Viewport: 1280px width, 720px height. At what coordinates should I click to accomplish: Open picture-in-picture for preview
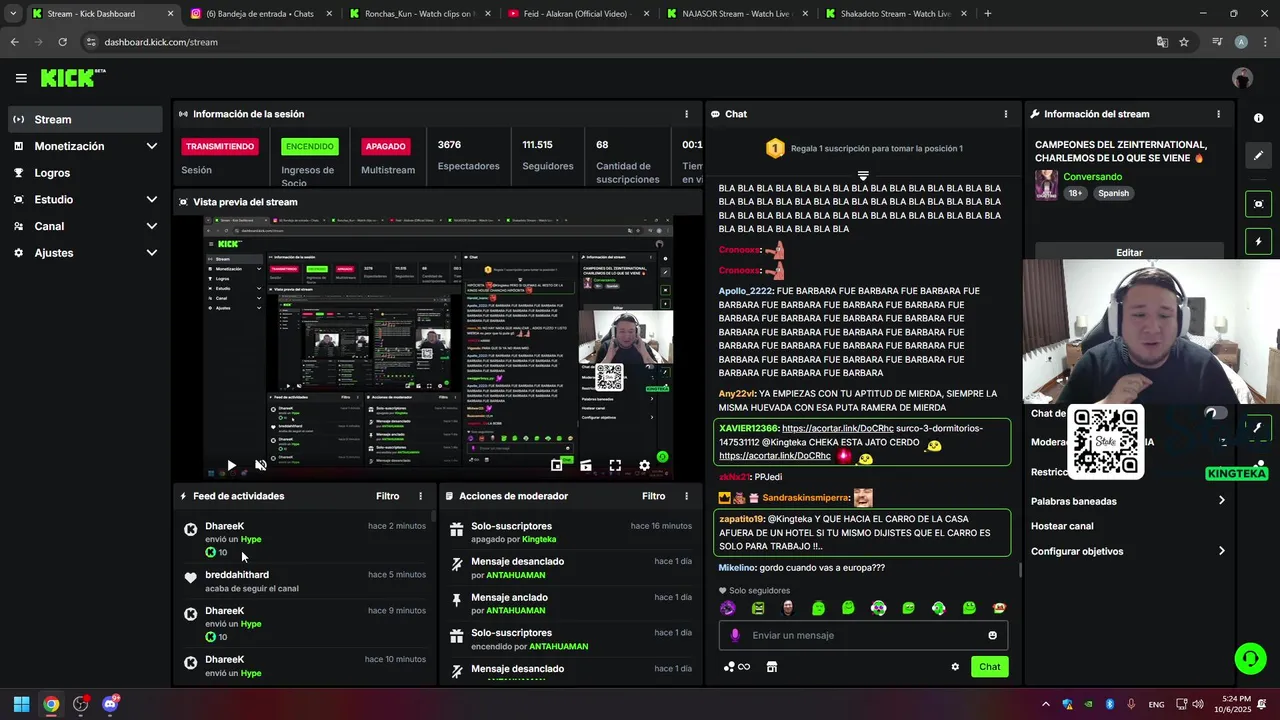tap(556, 465)
